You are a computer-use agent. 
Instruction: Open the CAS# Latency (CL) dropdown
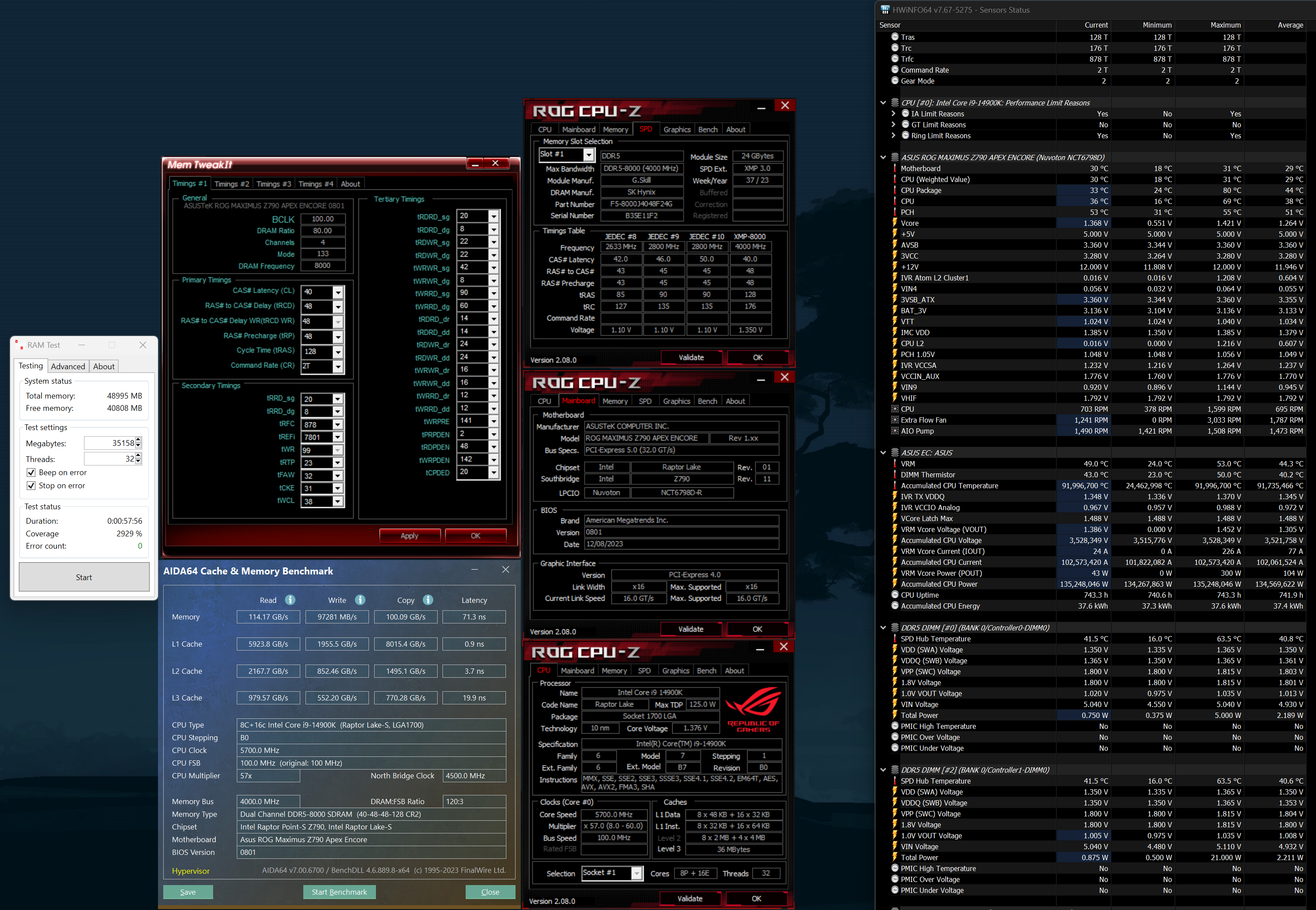(337, 292)
